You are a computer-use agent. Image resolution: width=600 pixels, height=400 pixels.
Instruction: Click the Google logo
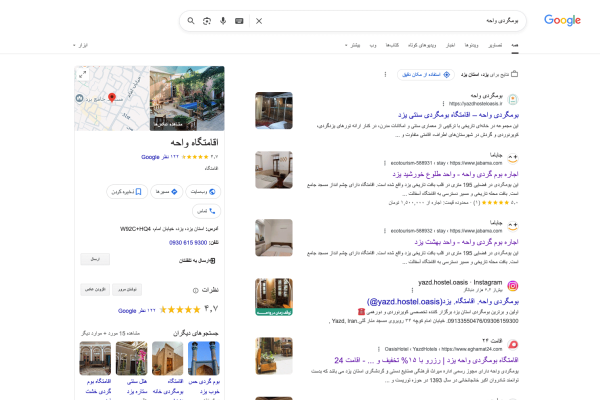[x=562, y=20]
